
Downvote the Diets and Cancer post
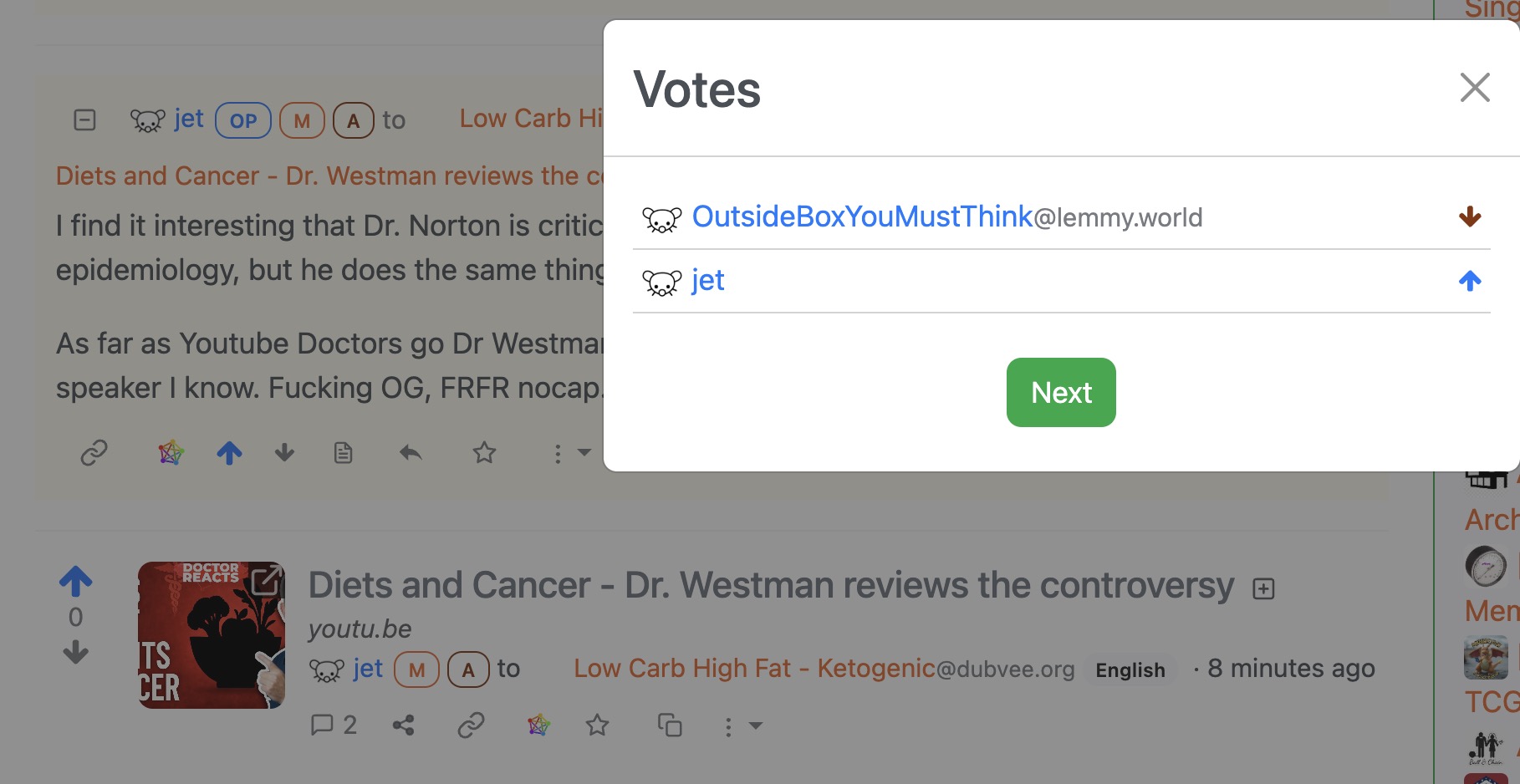pos(76,652)
